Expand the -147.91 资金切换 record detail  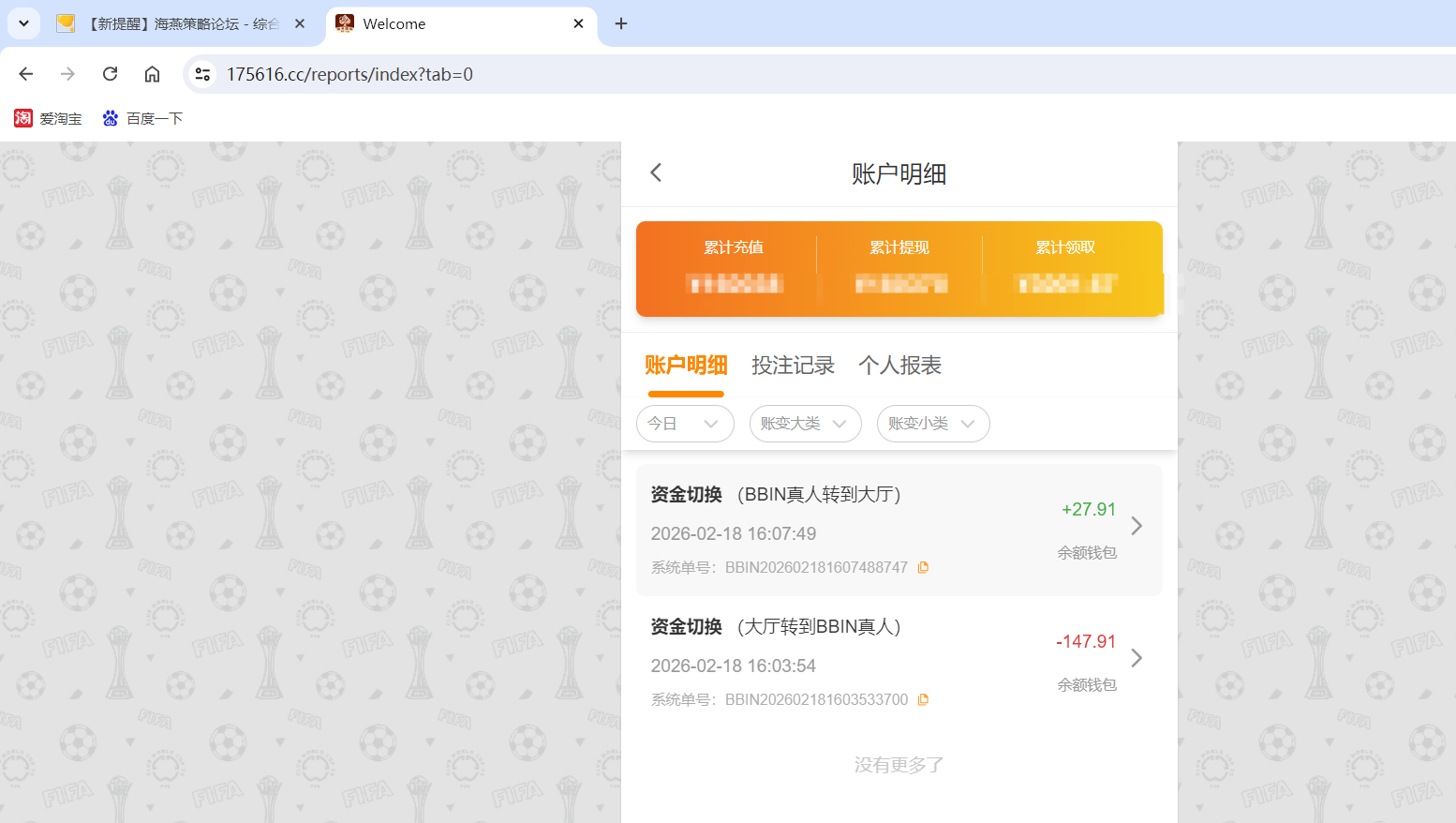1137,659
